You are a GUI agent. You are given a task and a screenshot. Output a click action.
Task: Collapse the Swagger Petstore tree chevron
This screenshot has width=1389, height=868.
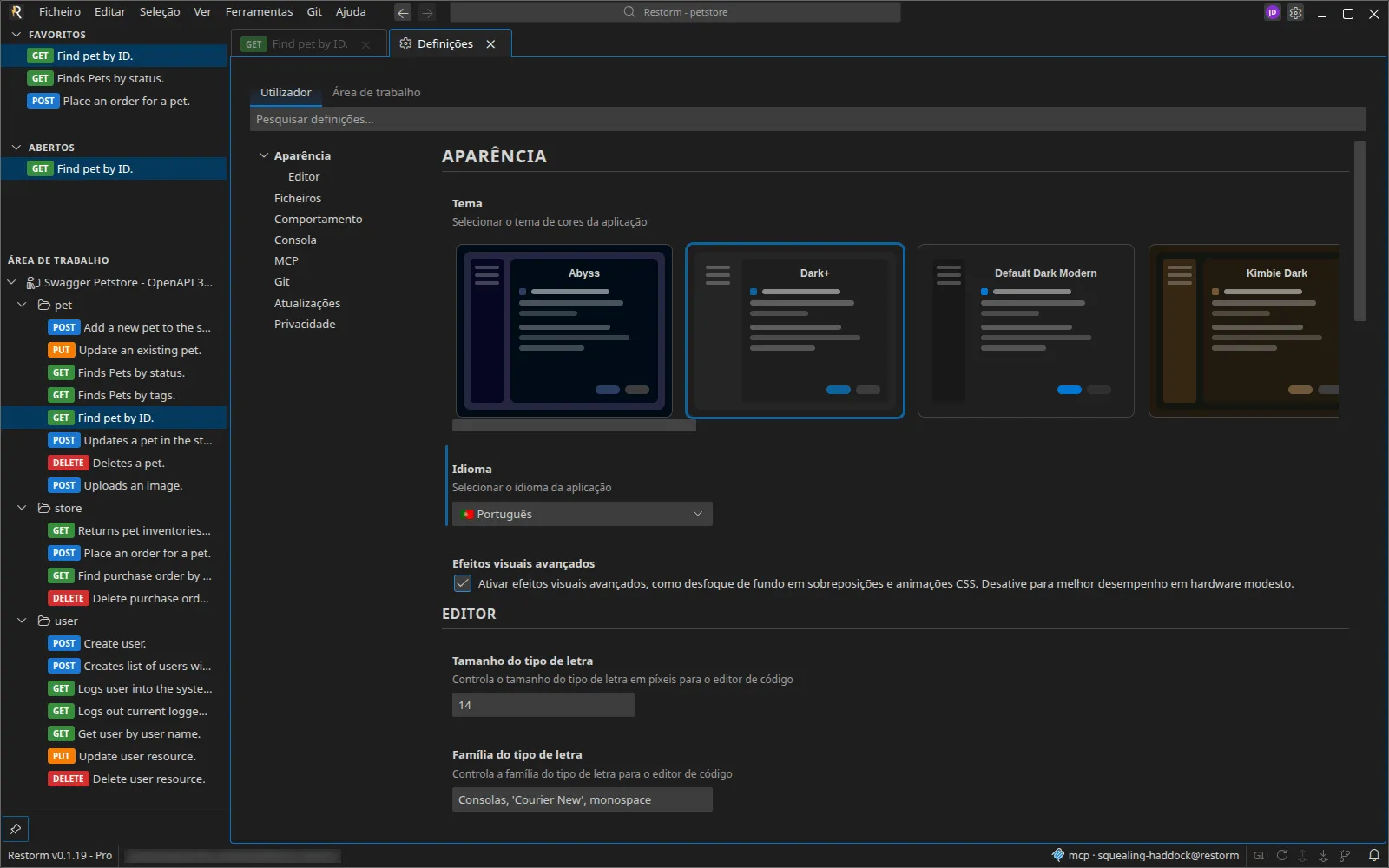point(12,282)
